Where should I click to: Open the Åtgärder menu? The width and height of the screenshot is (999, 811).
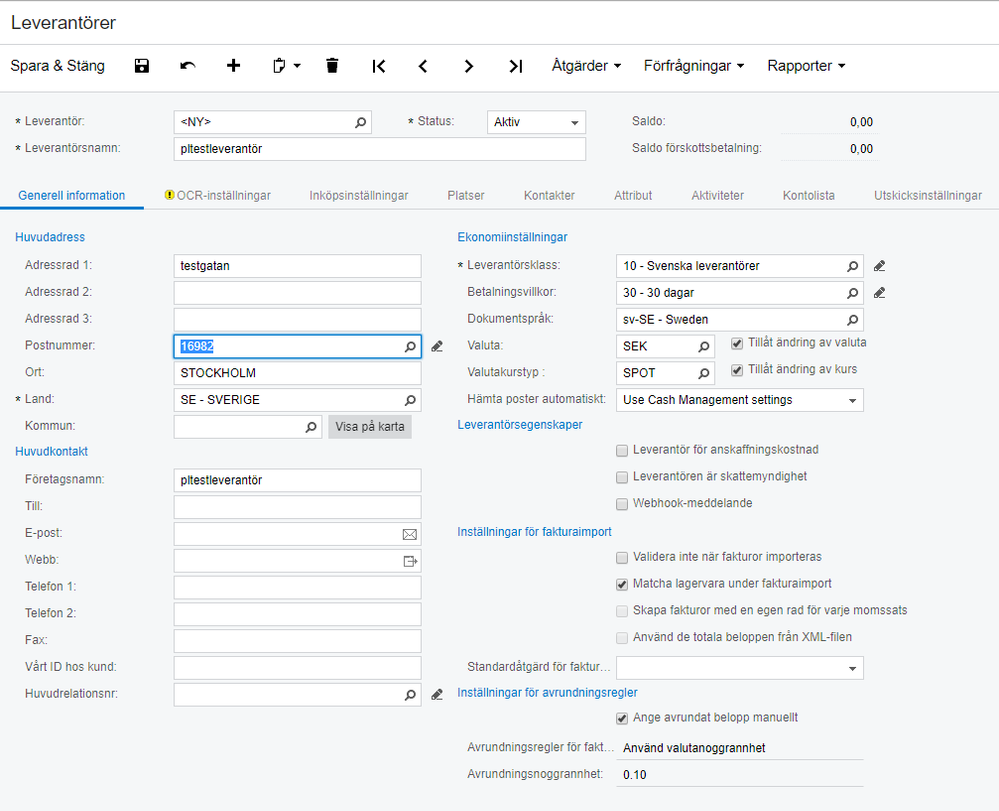click(586, 66)
